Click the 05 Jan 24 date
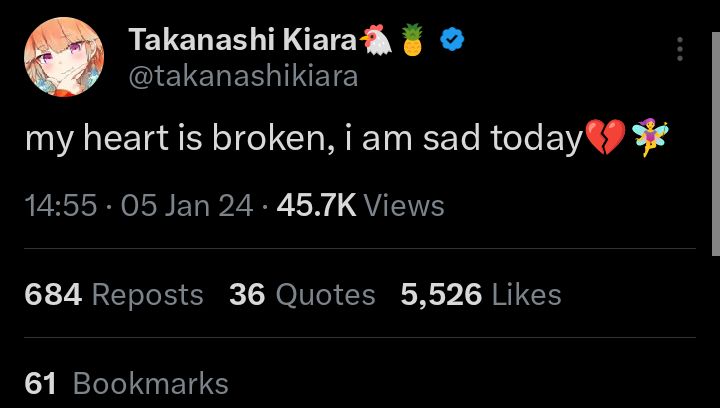This screenshot has width=720, height=408. [x=187, y=205]
